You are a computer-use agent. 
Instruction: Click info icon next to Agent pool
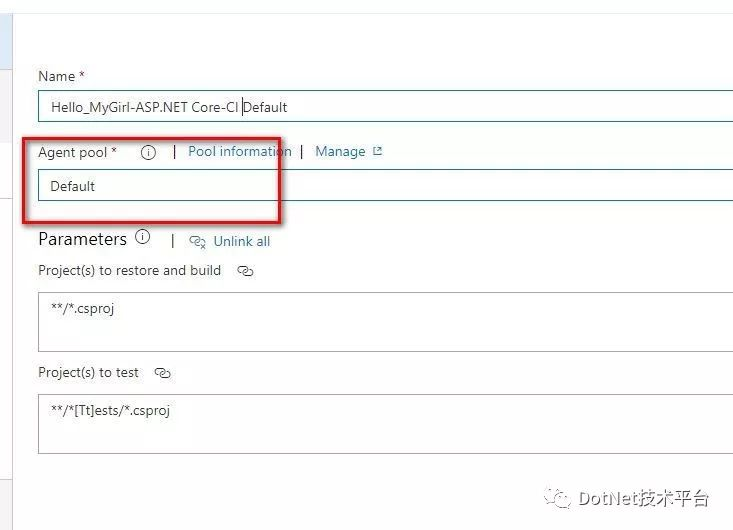(148, 152)
